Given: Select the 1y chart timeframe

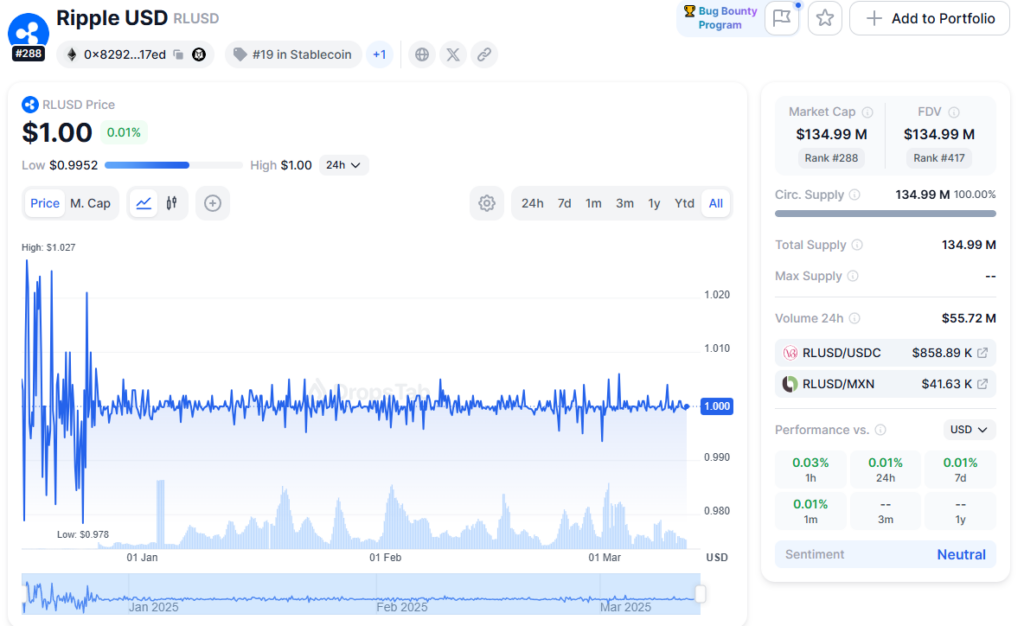Looking at the screenshot, I should [x=654, y=203].
